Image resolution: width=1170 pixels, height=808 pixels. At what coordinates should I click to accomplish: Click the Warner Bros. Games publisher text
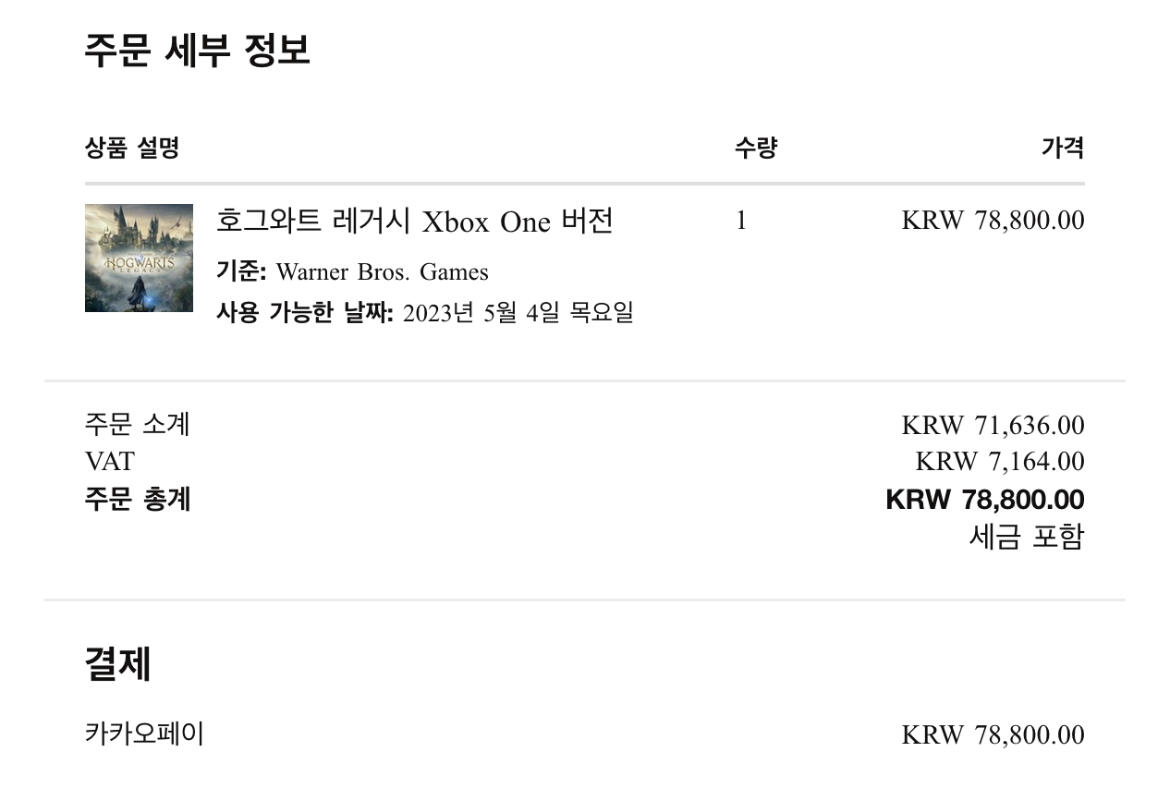[x=382, y=272]
